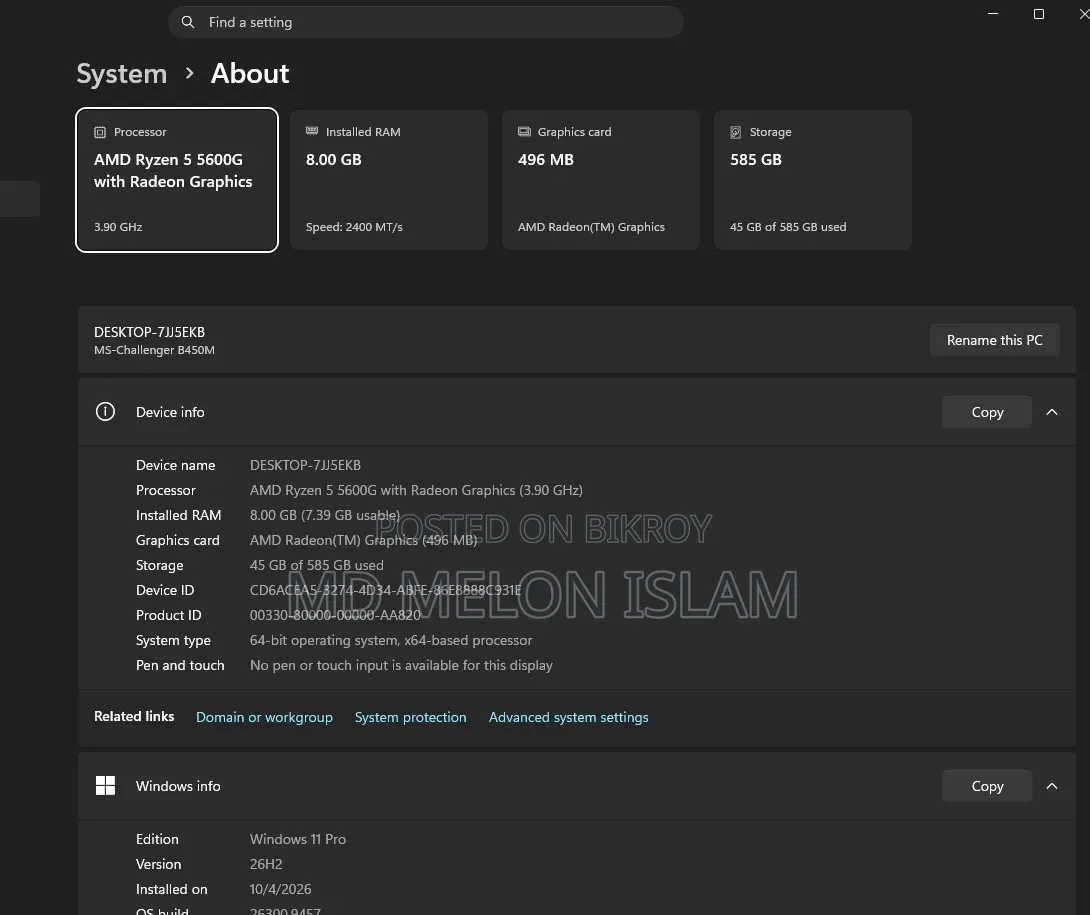This screenshot has width=1090, height=915.
Task: Click the 'Speed: 2400 MT/s' text
Action: coord(354,227)
